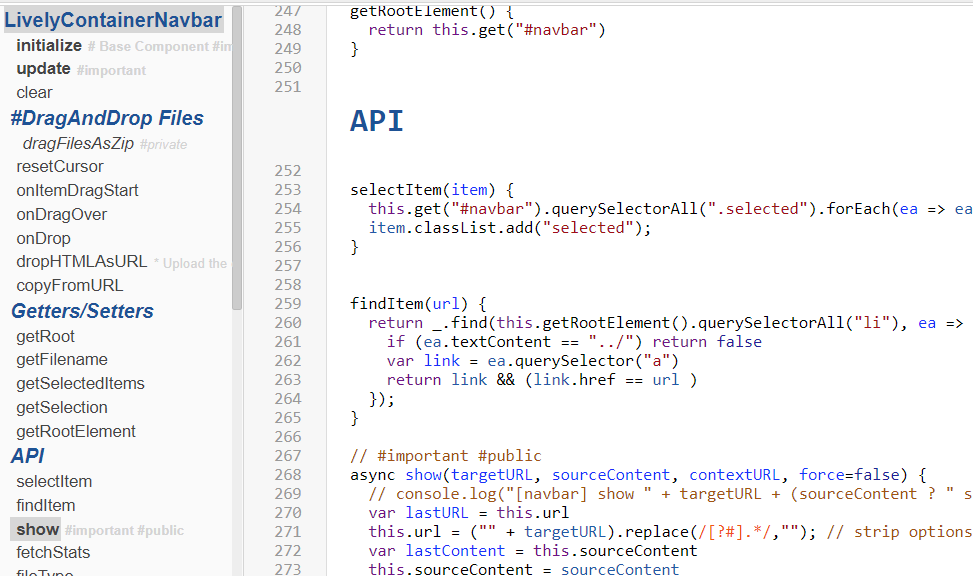Navigate to getRootElement outline entry
The image size is (973, 576).
[x=76, y=431]
